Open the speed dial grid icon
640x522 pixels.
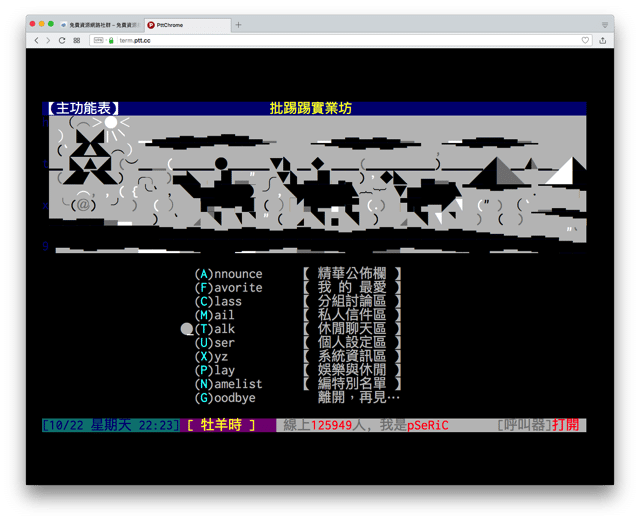76,41
